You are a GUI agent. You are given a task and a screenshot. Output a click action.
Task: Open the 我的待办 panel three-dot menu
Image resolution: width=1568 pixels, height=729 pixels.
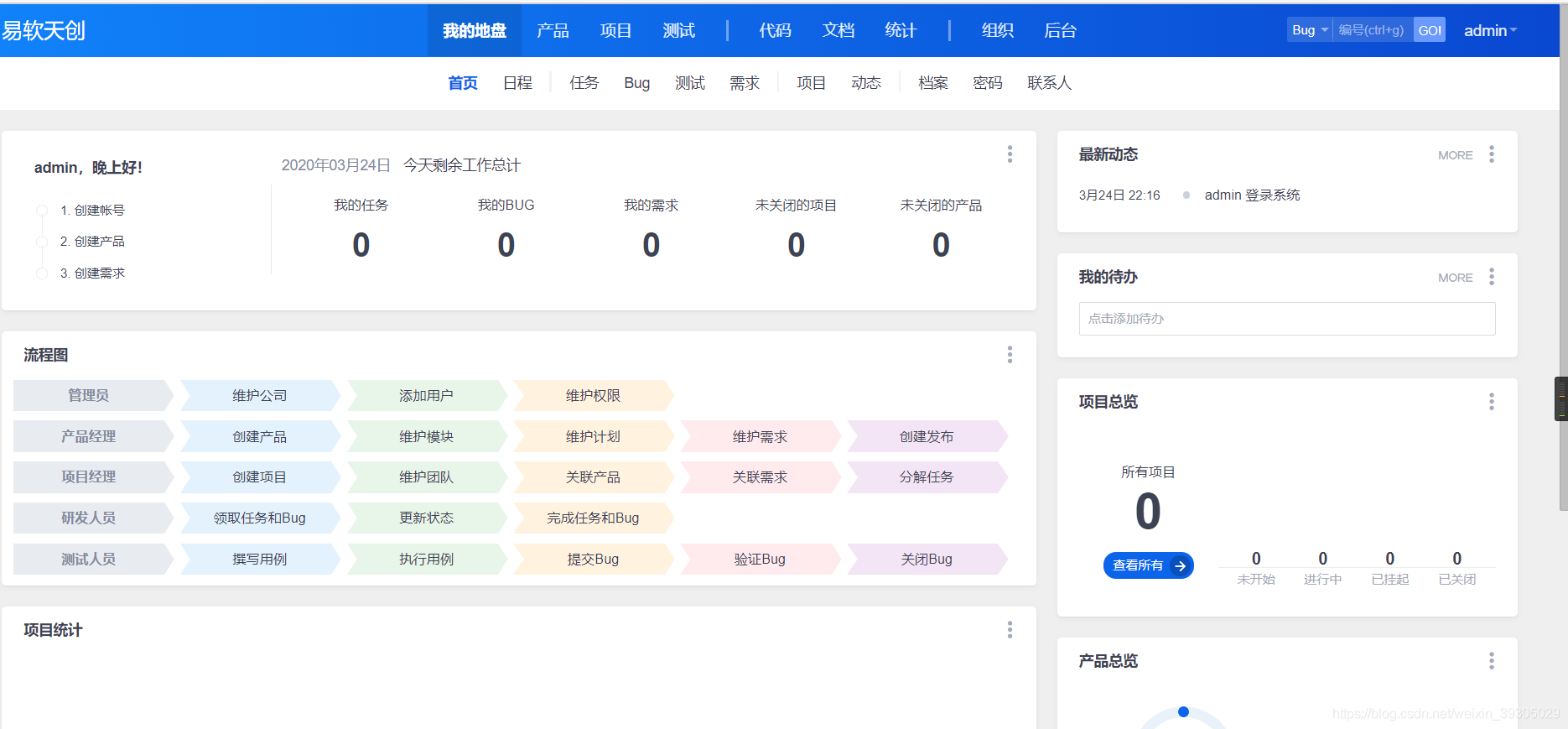point(1492,277)
